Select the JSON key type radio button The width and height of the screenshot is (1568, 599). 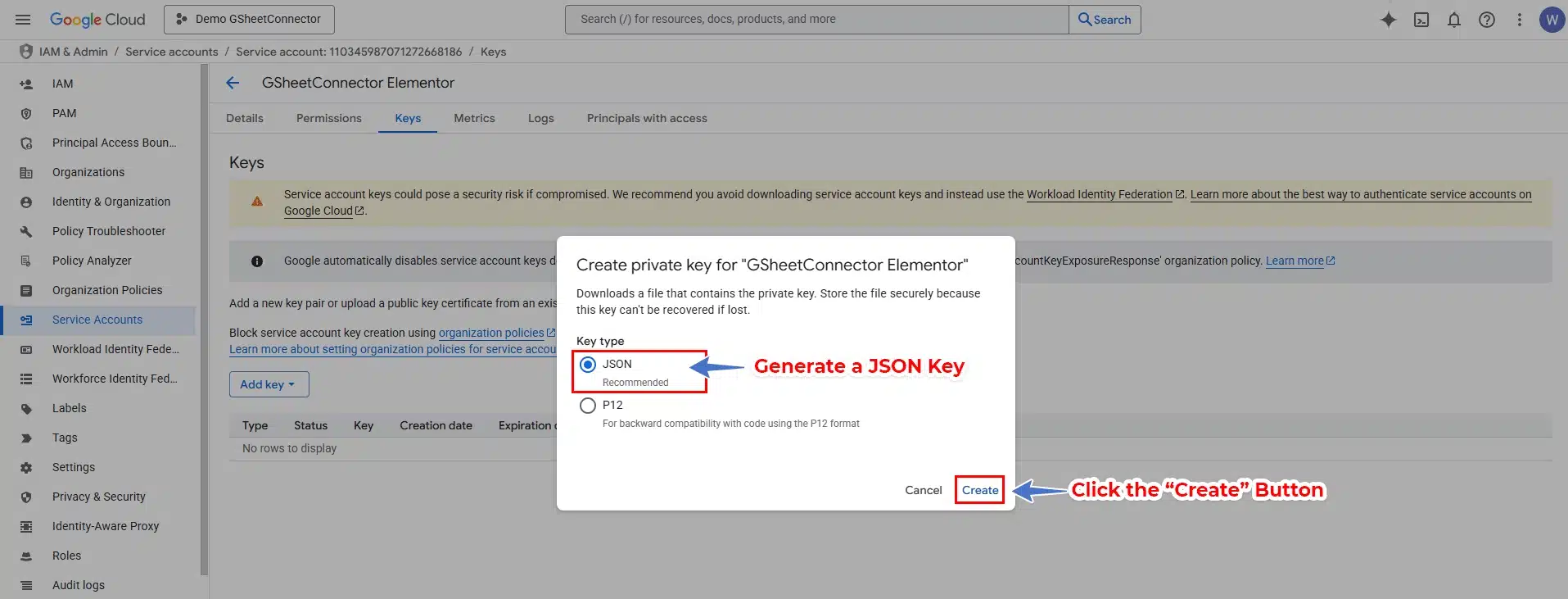588,365
